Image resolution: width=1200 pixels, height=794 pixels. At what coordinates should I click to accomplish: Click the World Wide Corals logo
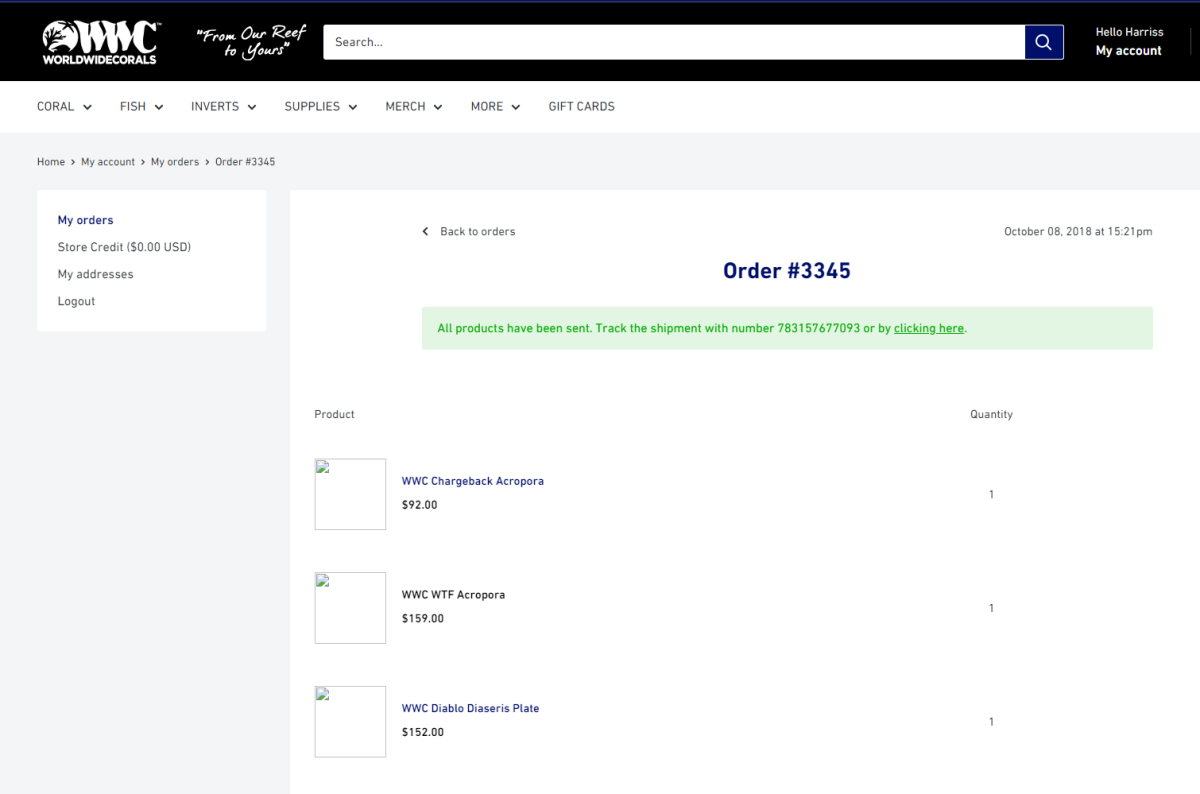pos(100,42)
